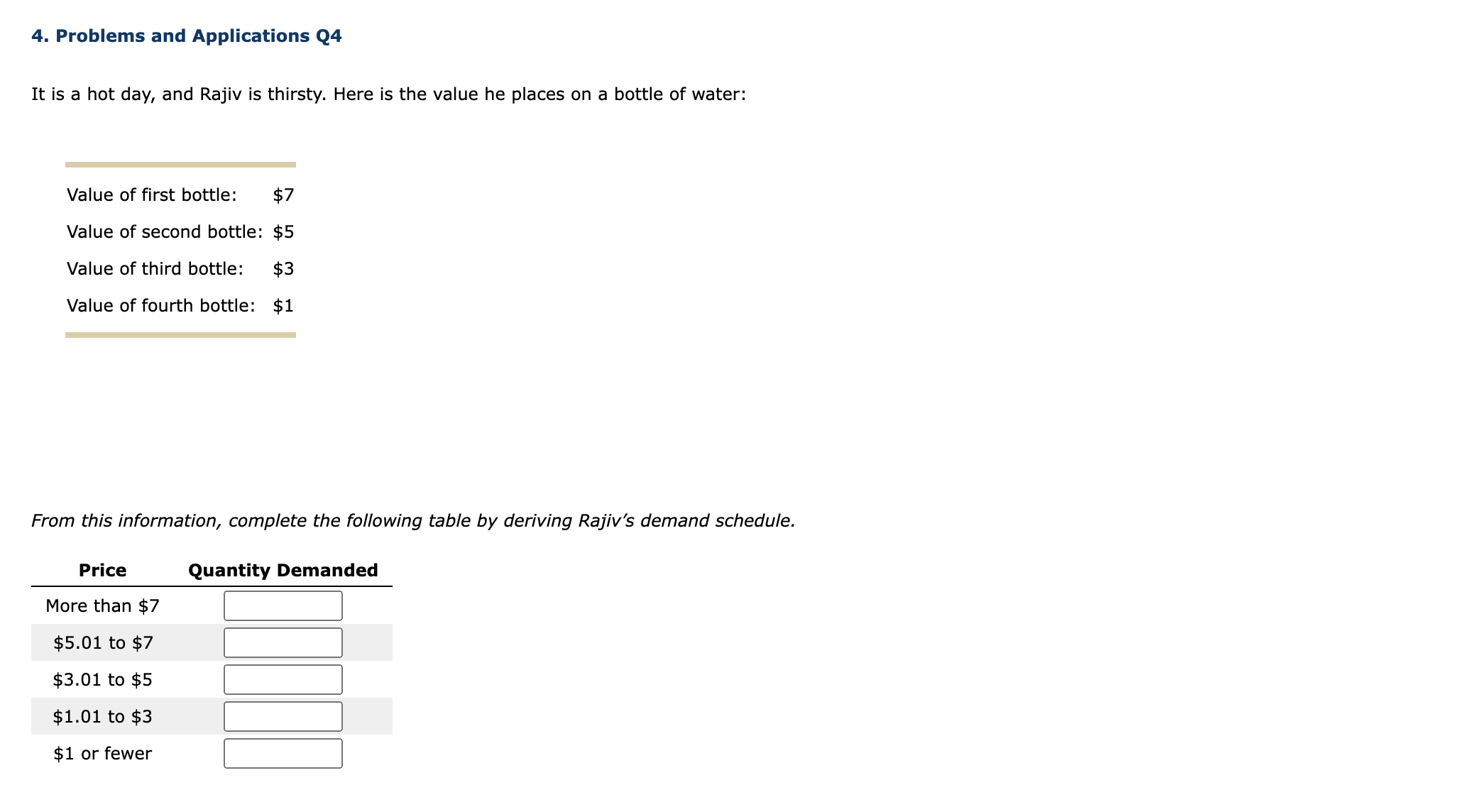Viewport: 1468px width, 812px height.
Task: Click the Value of third bottle line
Action: tap(155, 268)
